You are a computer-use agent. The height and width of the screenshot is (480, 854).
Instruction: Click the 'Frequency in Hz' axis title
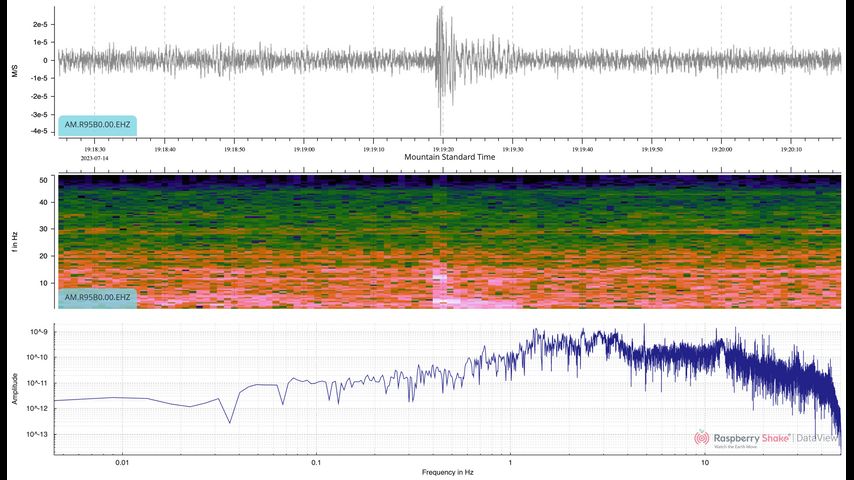point(447,470)
